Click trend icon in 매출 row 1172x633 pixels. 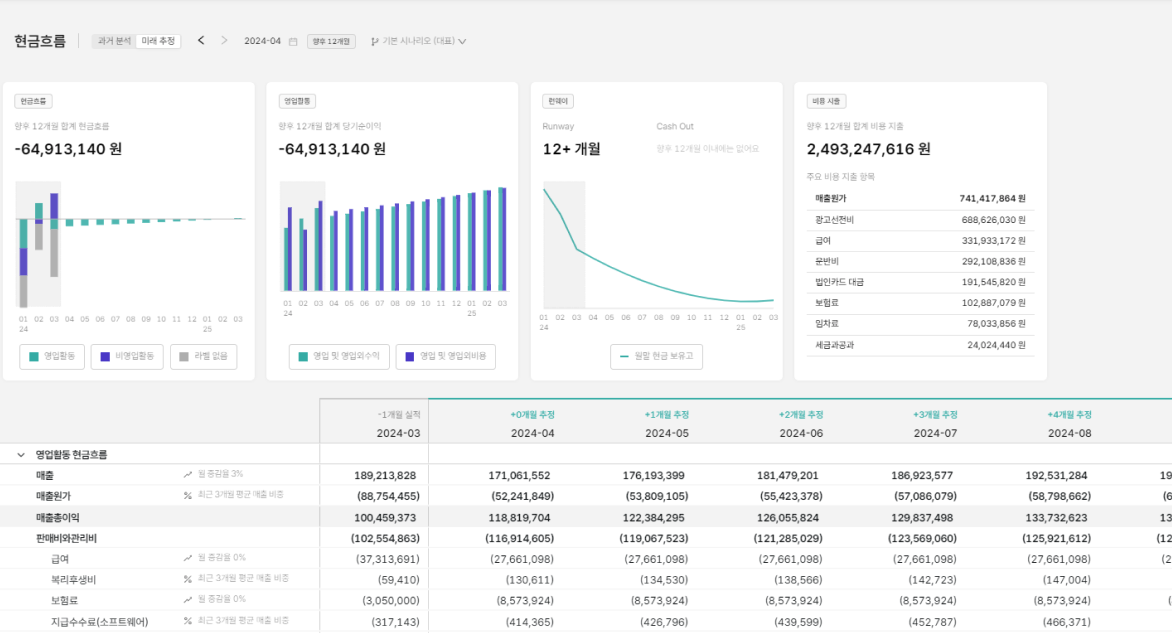(x=188, y=475)
